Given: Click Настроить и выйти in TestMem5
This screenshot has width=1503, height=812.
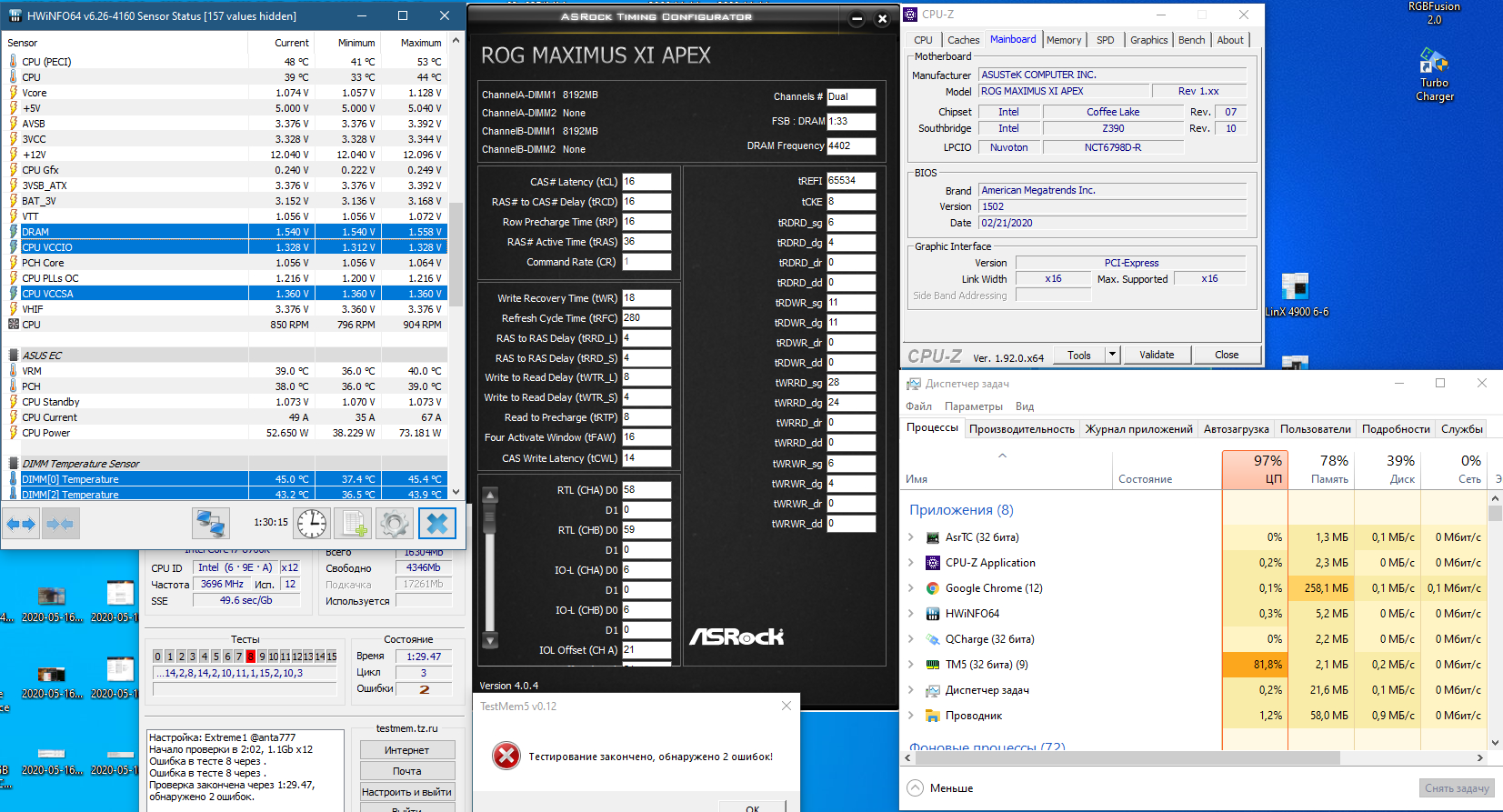Looking at the screenshot, I should click(406, 792).
